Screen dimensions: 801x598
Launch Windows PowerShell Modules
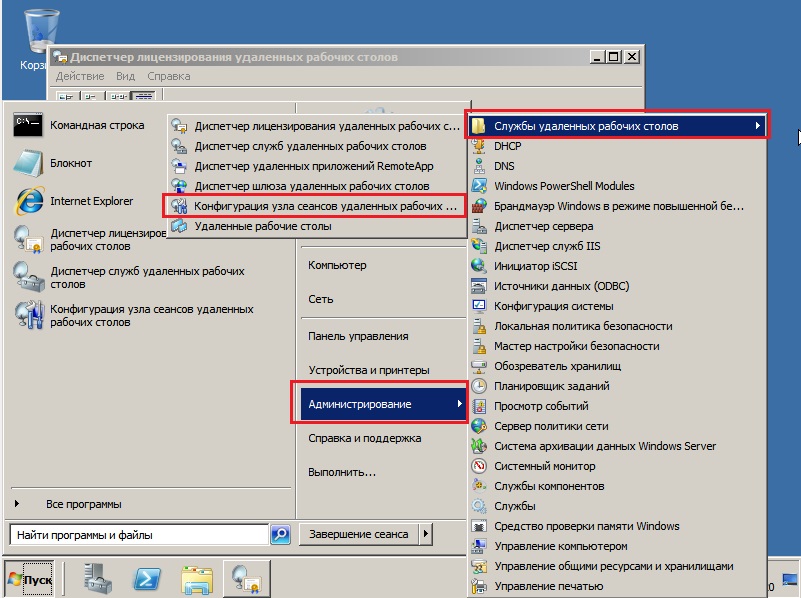click(x=618, y=186)
